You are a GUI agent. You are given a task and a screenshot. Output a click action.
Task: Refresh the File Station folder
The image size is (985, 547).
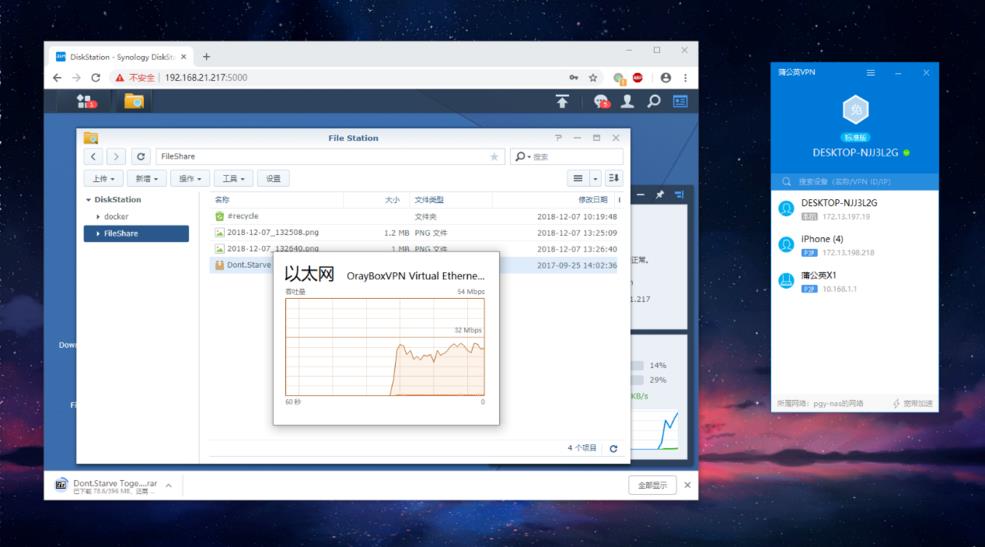click(x=141, y=156)
